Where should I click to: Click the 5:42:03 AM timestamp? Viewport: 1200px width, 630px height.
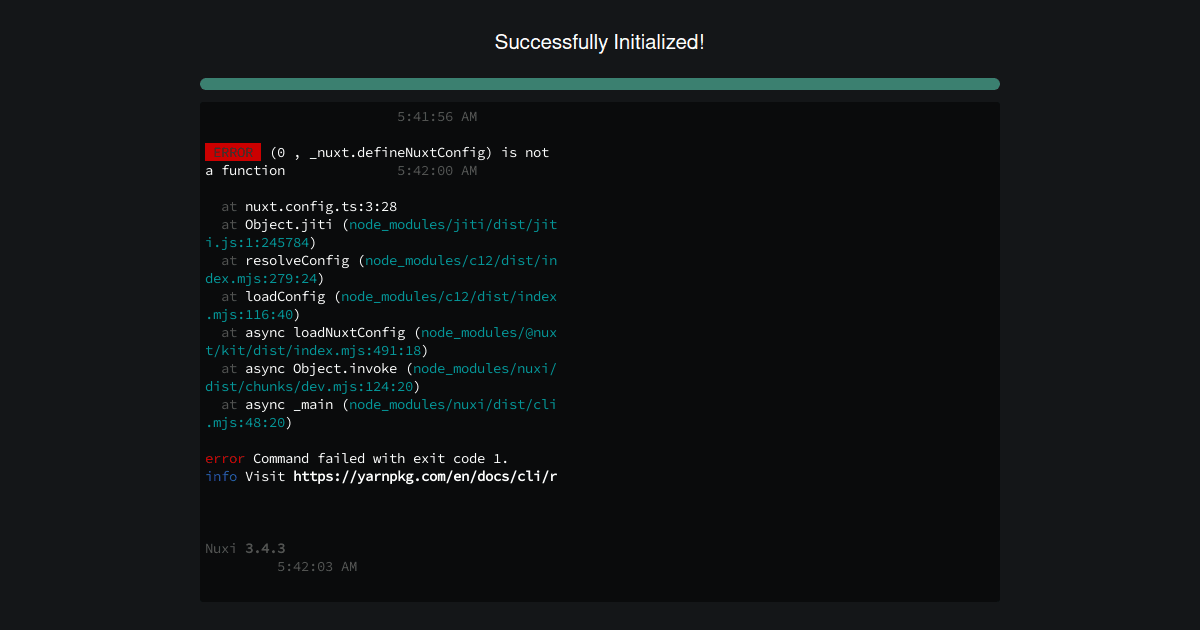(x=317, y=566)
